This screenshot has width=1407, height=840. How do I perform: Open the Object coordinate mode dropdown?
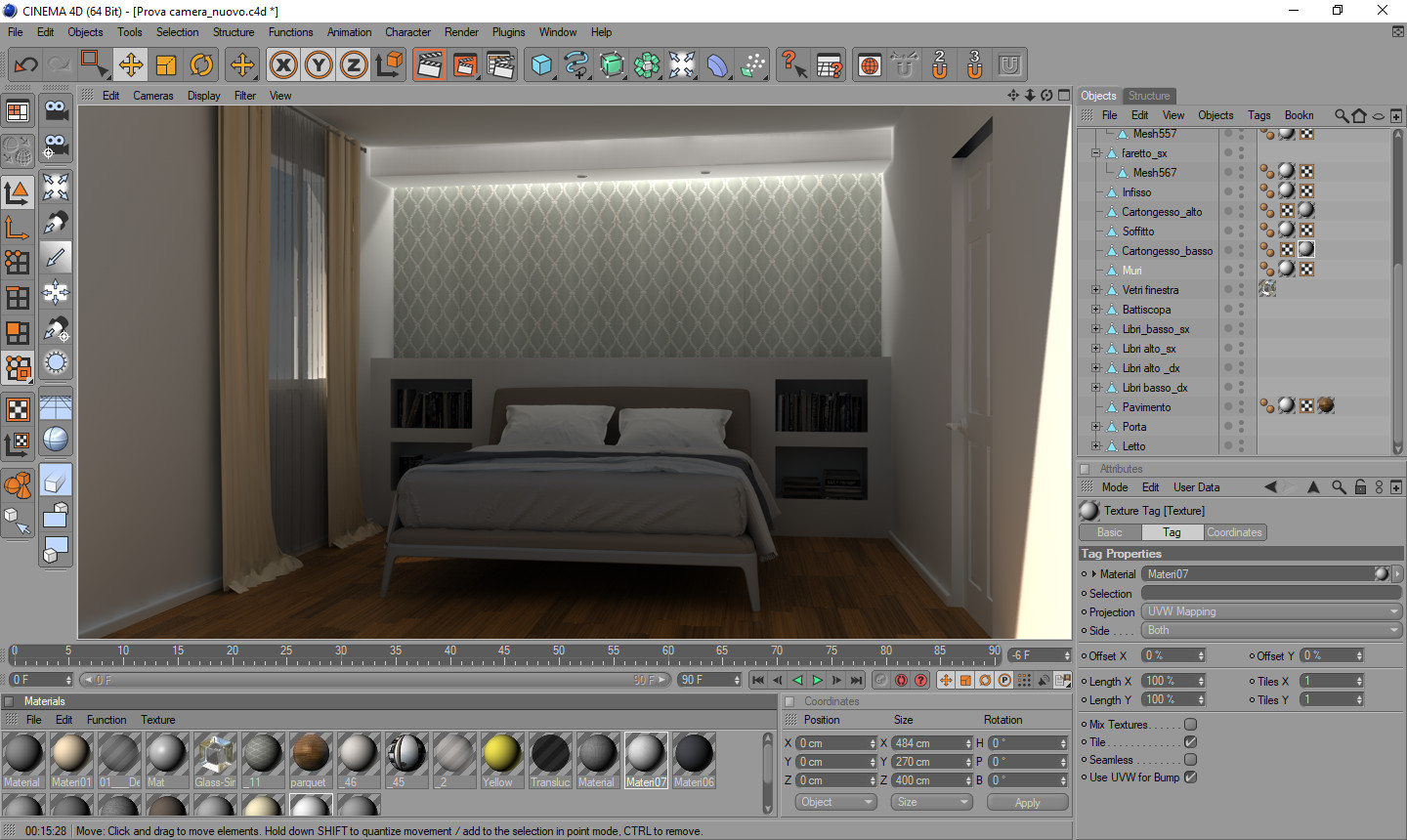pos(836,802)
